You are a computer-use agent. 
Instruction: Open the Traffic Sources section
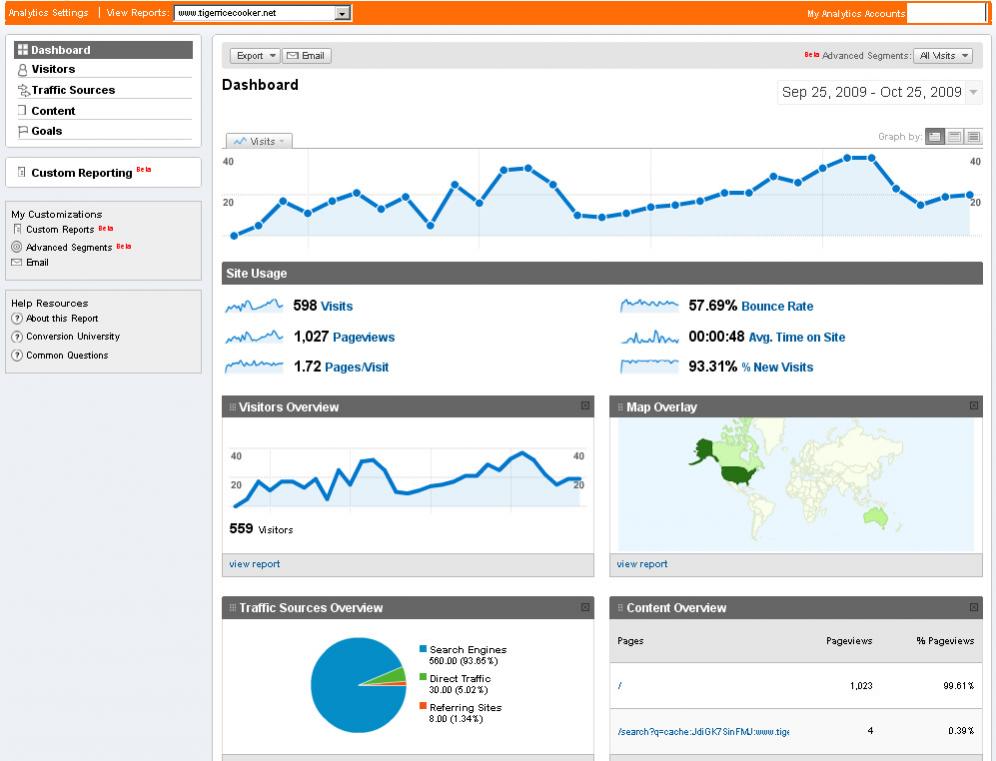73,90
